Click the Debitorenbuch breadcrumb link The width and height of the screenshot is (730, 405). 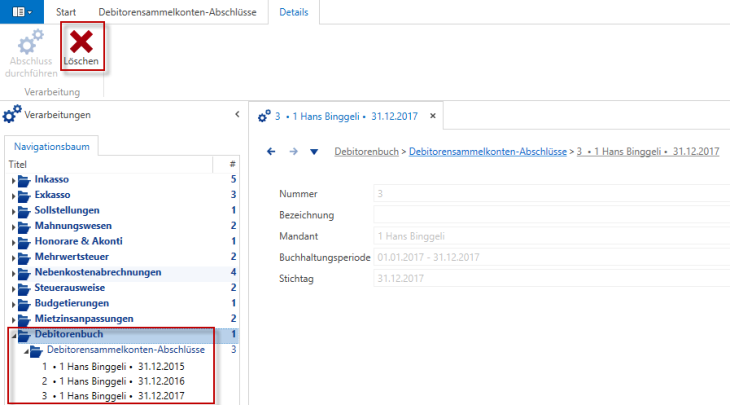click(366, 152)
